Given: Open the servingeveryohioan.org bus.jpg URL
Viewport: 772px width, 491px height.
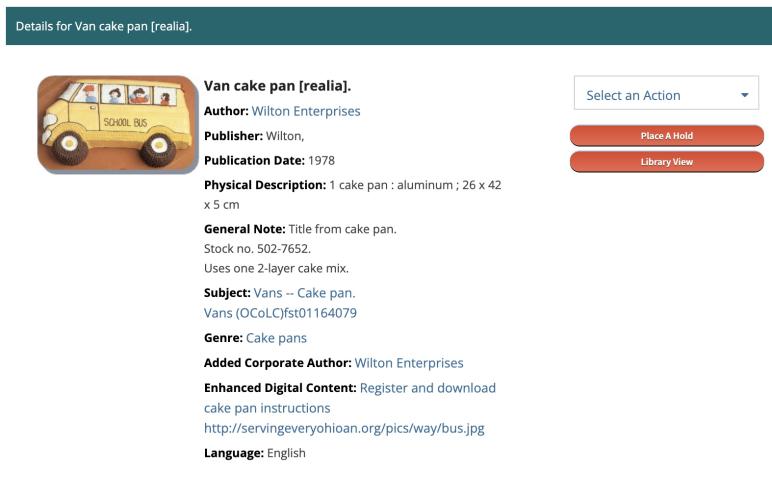Looking at the screenshot, I should 344,428.
